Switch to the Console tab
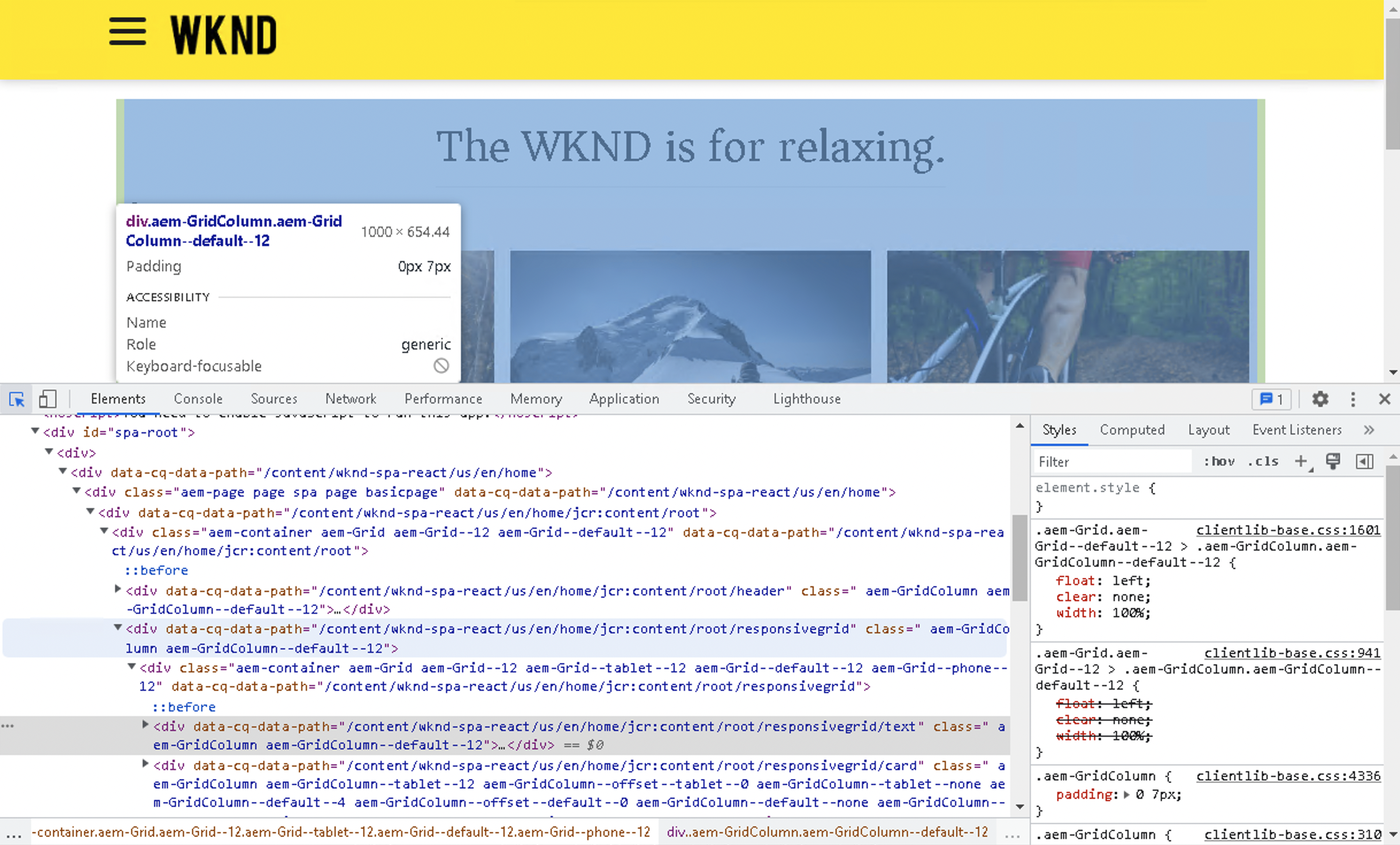The height and width of the screenshot is (845, 1400). [x=198, y=399]
